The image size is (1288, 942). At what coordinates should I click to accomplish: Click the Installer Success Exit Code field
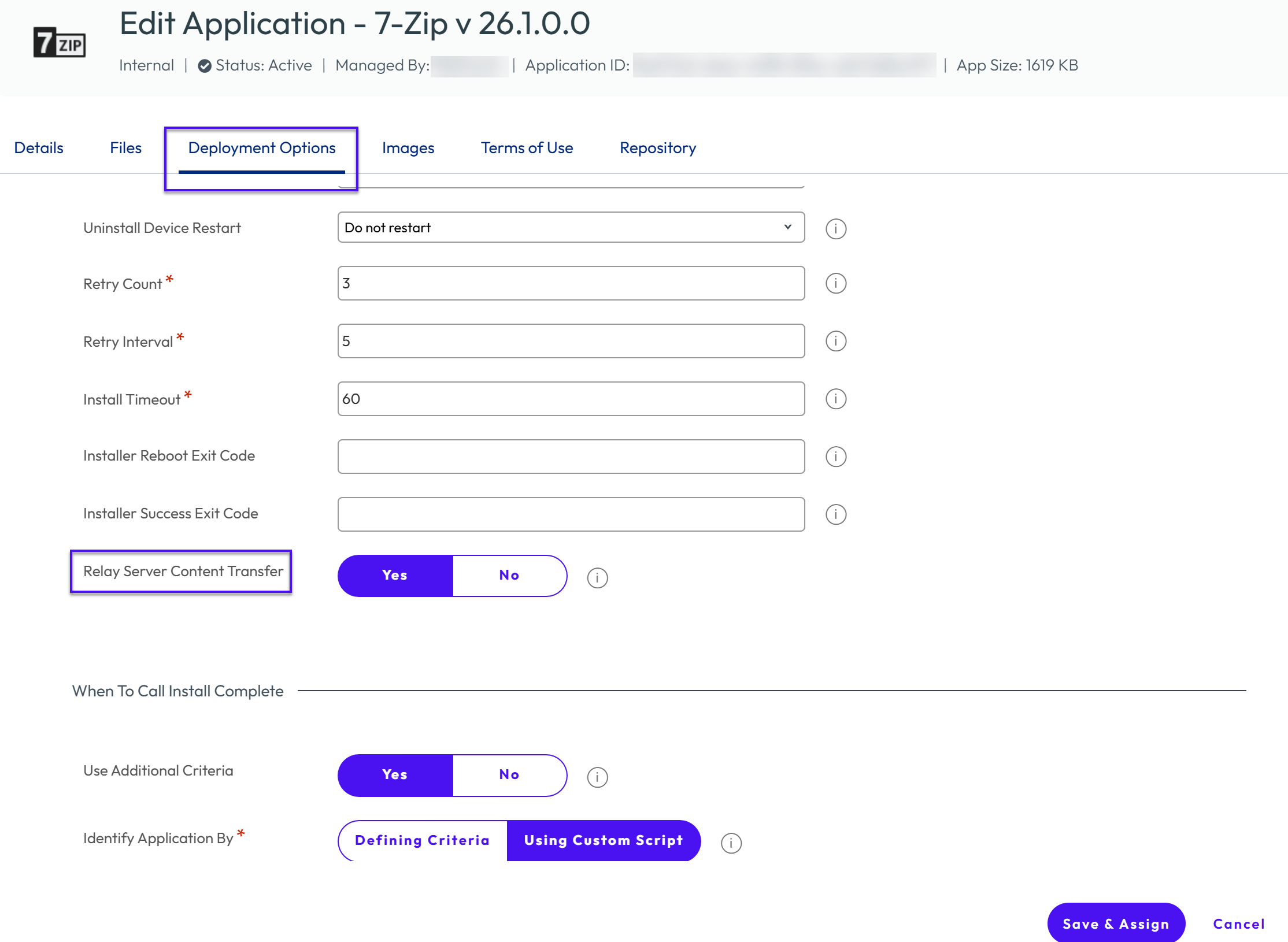coord(571,514)
